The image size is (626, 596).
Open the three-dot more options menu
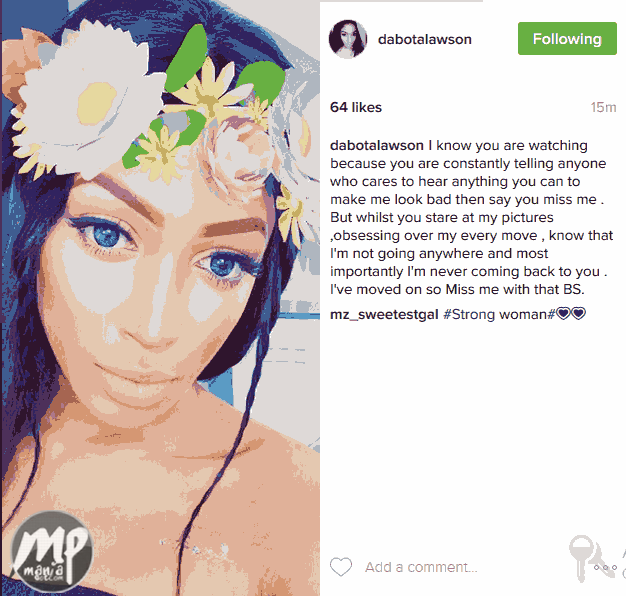pos(605,567)
